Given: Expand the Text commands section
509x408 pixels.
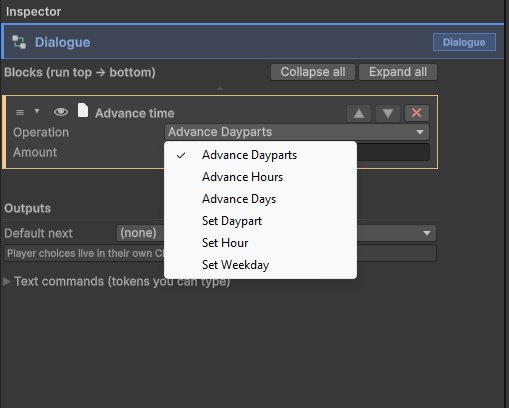Looking at the screenshot, I should pos(6,282).
